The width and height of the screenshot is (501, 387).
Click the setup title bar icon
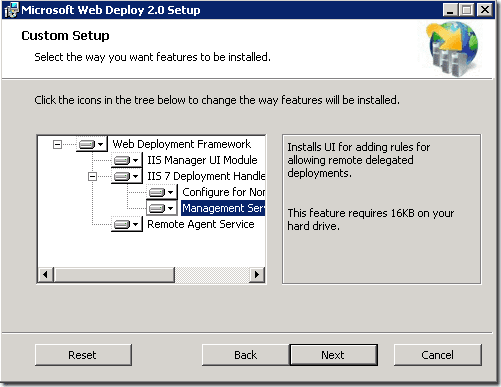[x=11, y=10]
